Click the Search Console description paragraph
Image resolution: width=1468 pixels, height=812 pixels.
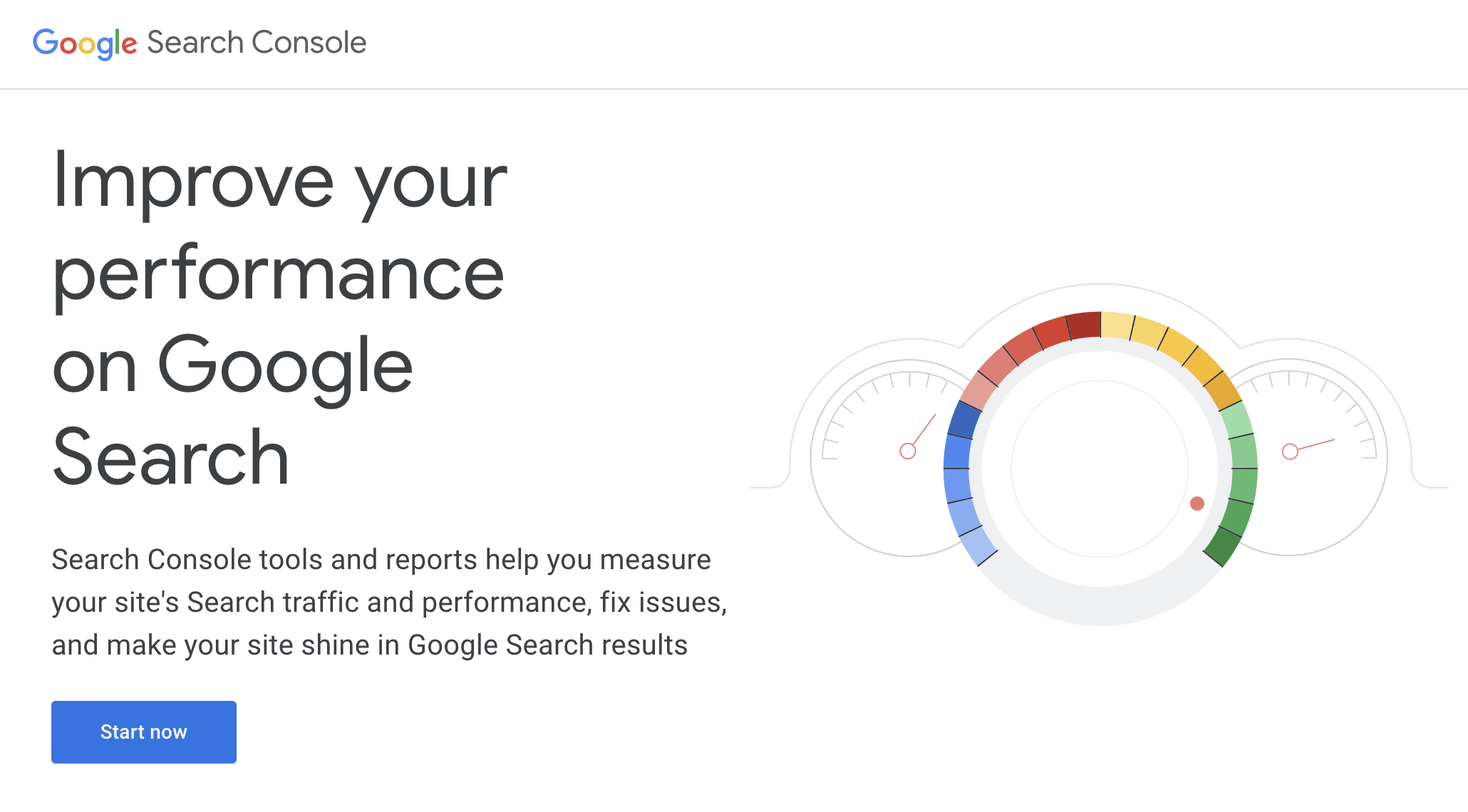coord(388,602)
